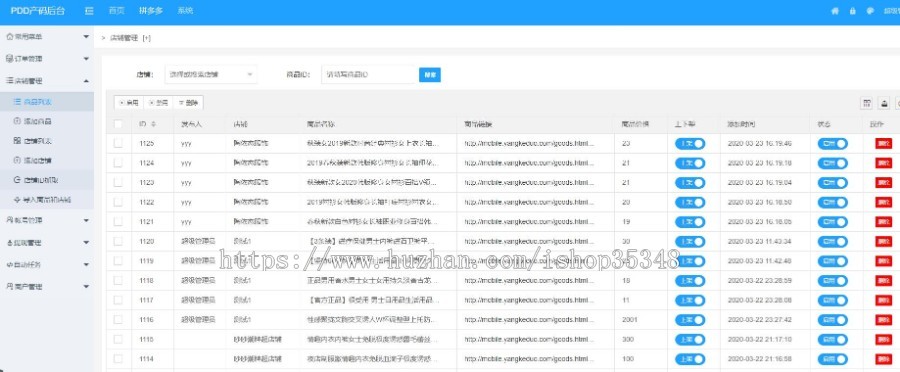Viewport: 900px width, 372px height.
Task: Click the product link in row 1125
Action: (x=529, y=144)
